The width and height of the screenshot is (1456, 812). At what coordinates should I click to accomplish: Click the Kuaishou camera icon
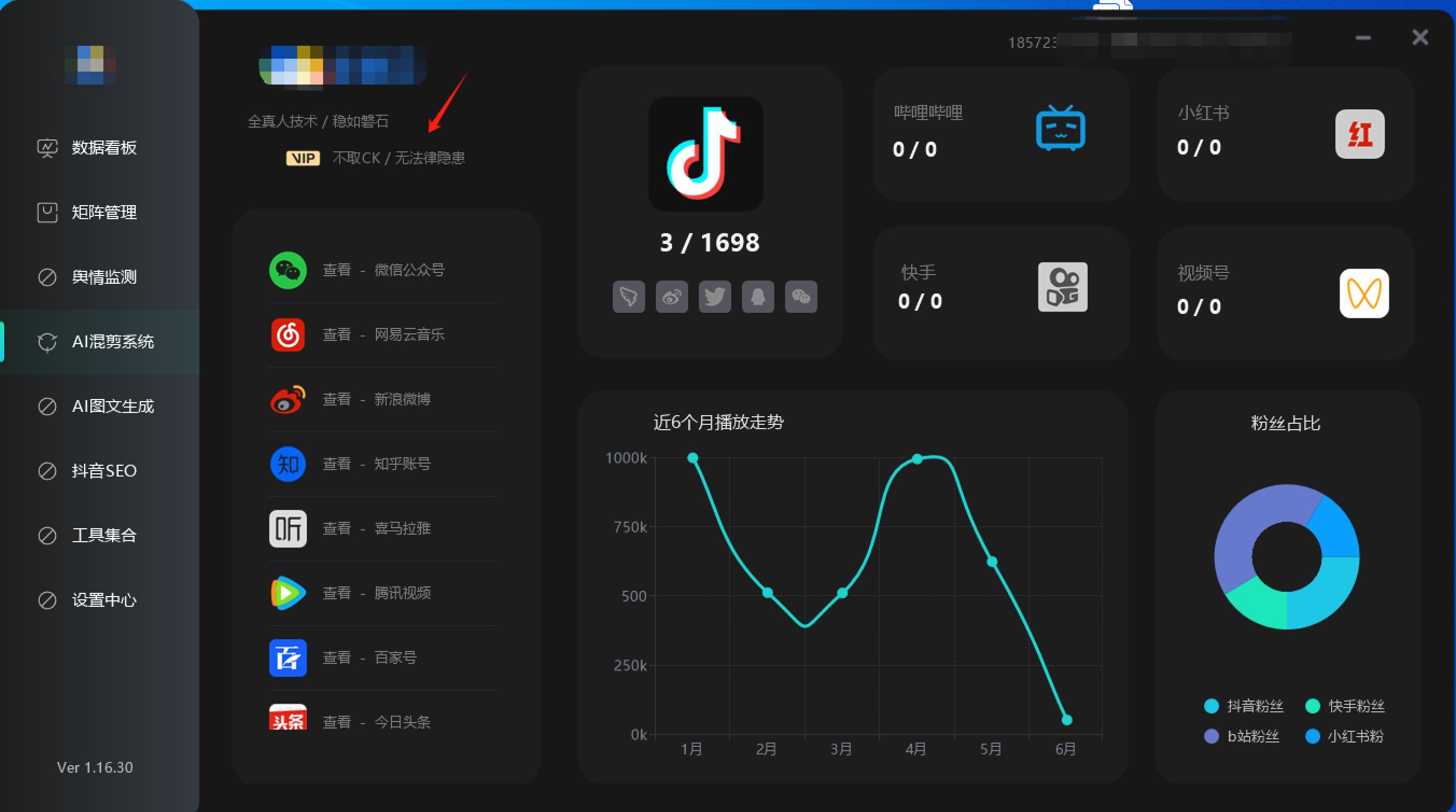[x=1062, y=287]
